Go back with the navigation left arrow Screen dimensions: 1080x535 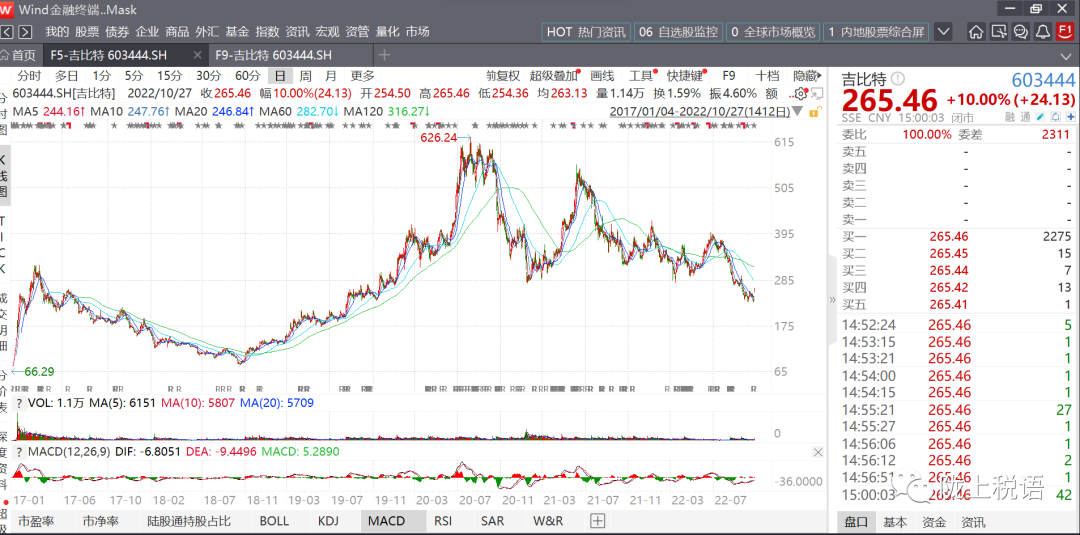click(7, 32)
